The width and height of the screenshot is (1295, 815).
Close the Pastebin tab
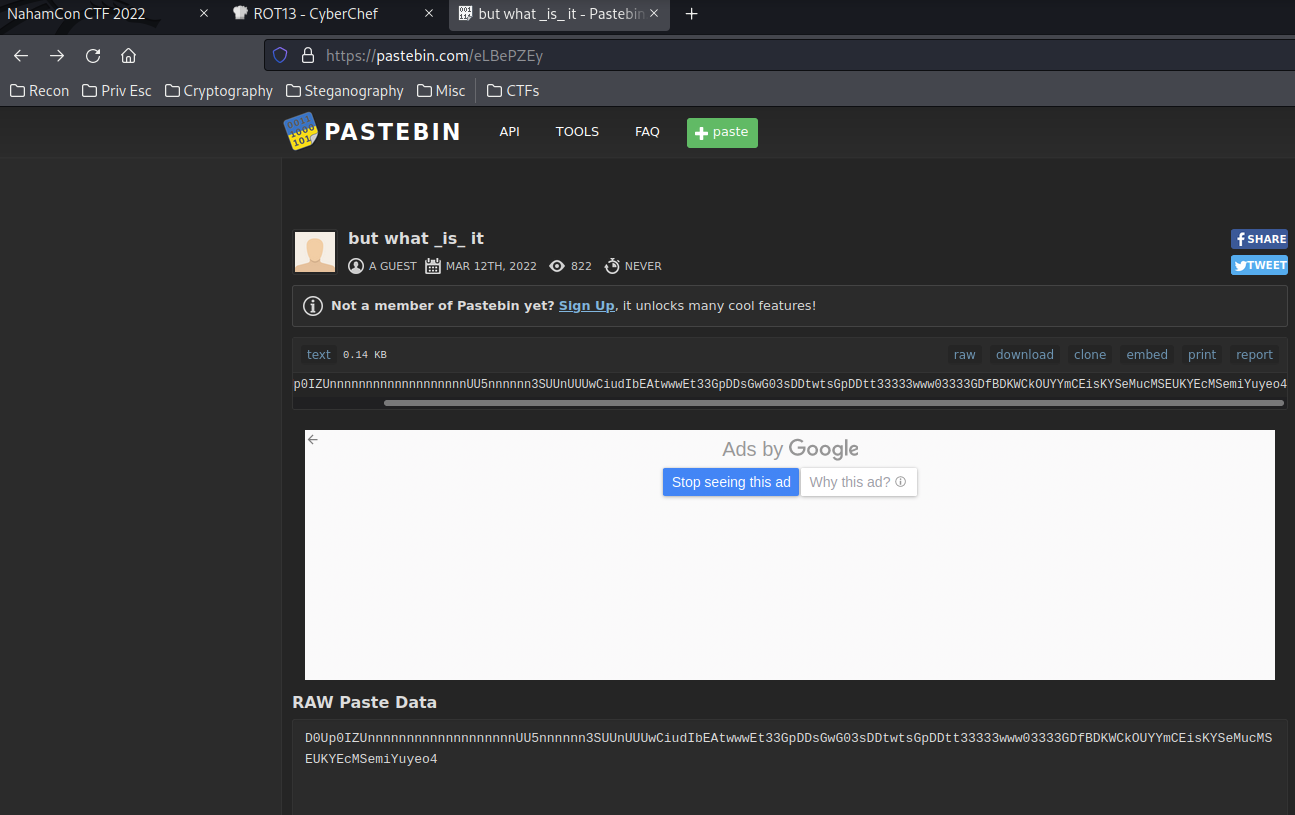click(654, 14)
